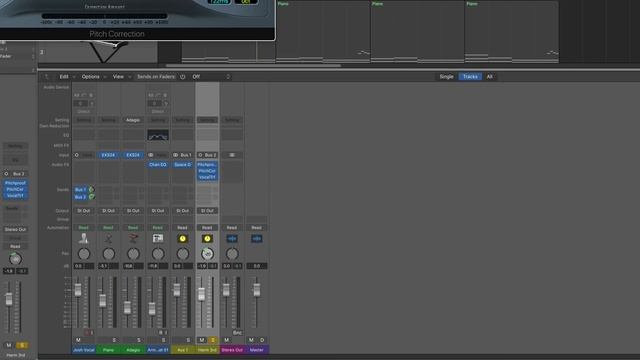Click the Arm..ah 01 stereo input format icon
Screen dimensions: 640x360
pyautogui.click(x=151, y=155)
